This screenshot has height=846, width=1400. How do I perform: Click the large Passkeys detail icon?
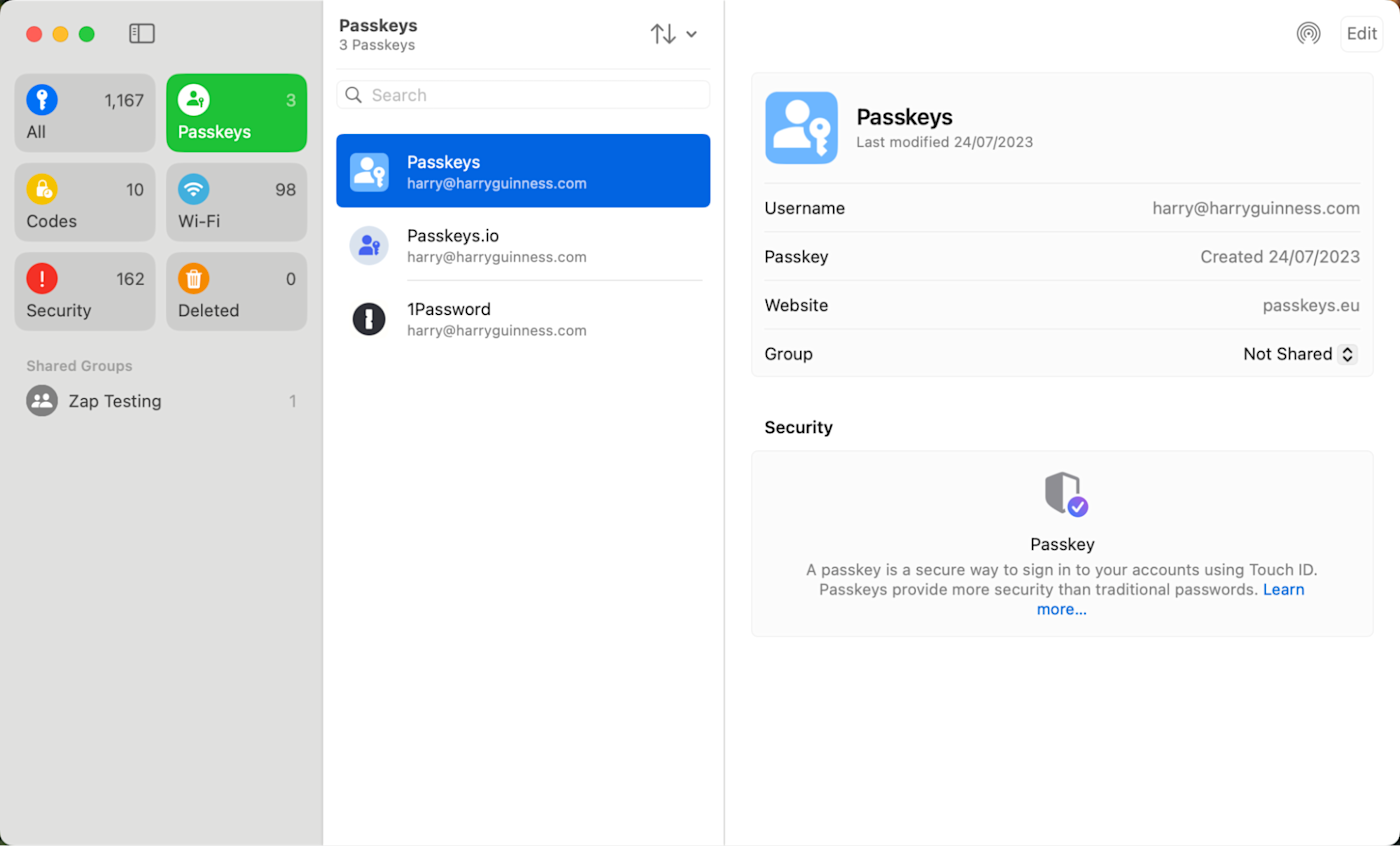[x=801, y=128]
